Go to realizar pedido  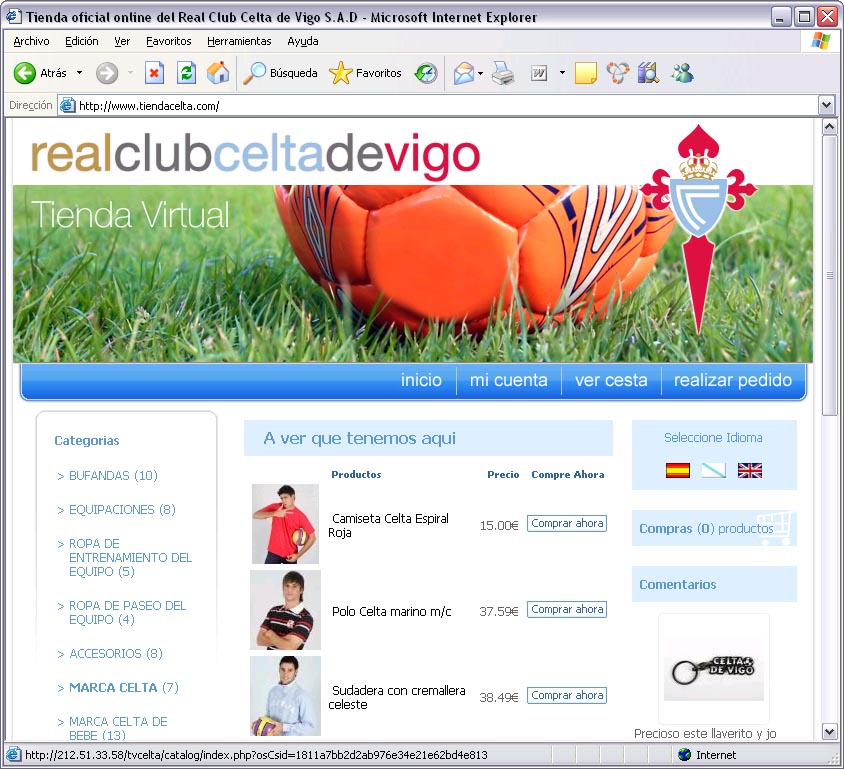click(x=733, y=380)
